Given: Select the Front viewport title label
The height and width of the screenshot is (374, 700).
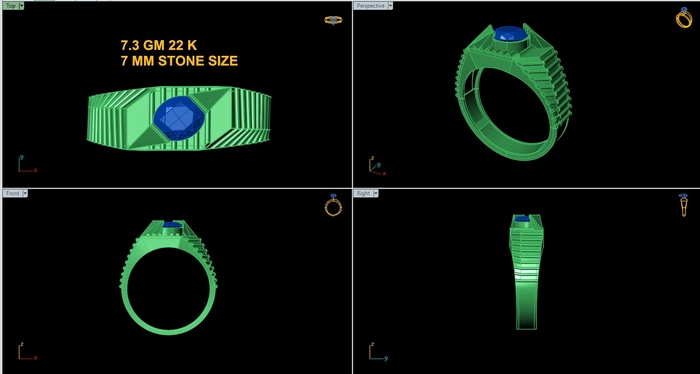Looking at the screenshot, I should pyautogui.click(x=12, y=193).
